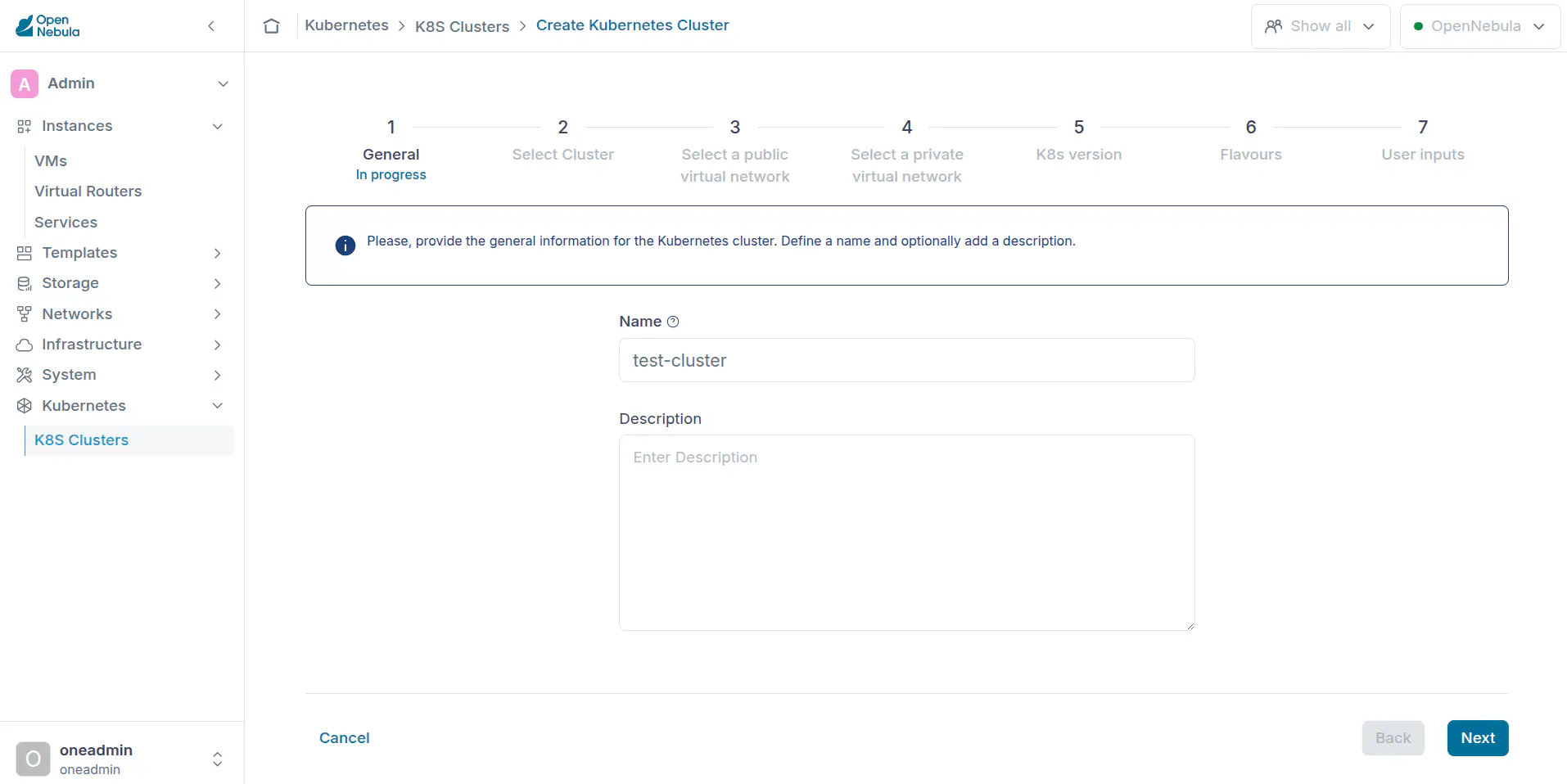Viewport: 1567px width, 784px height.
Task: Click the Kubernetes wheel icon
Action: [x=25, y=406]
